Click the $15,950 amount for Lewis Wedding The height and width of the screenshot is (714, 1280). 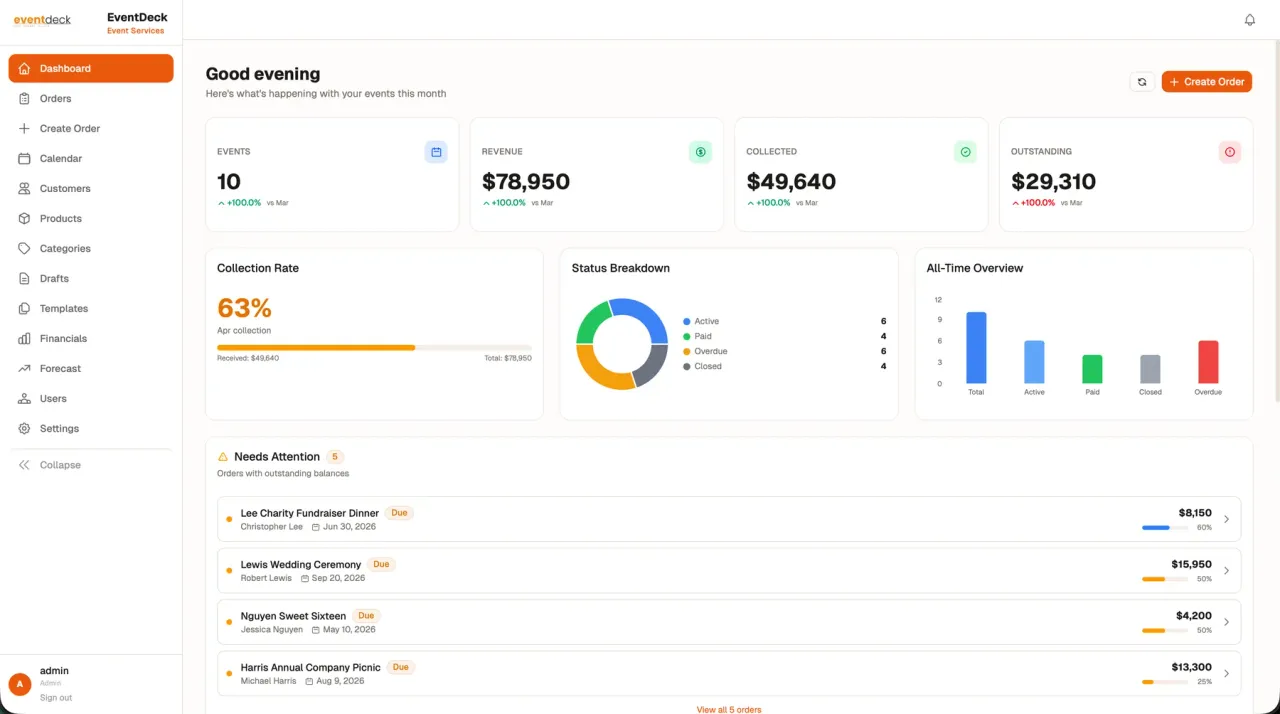1192,564
